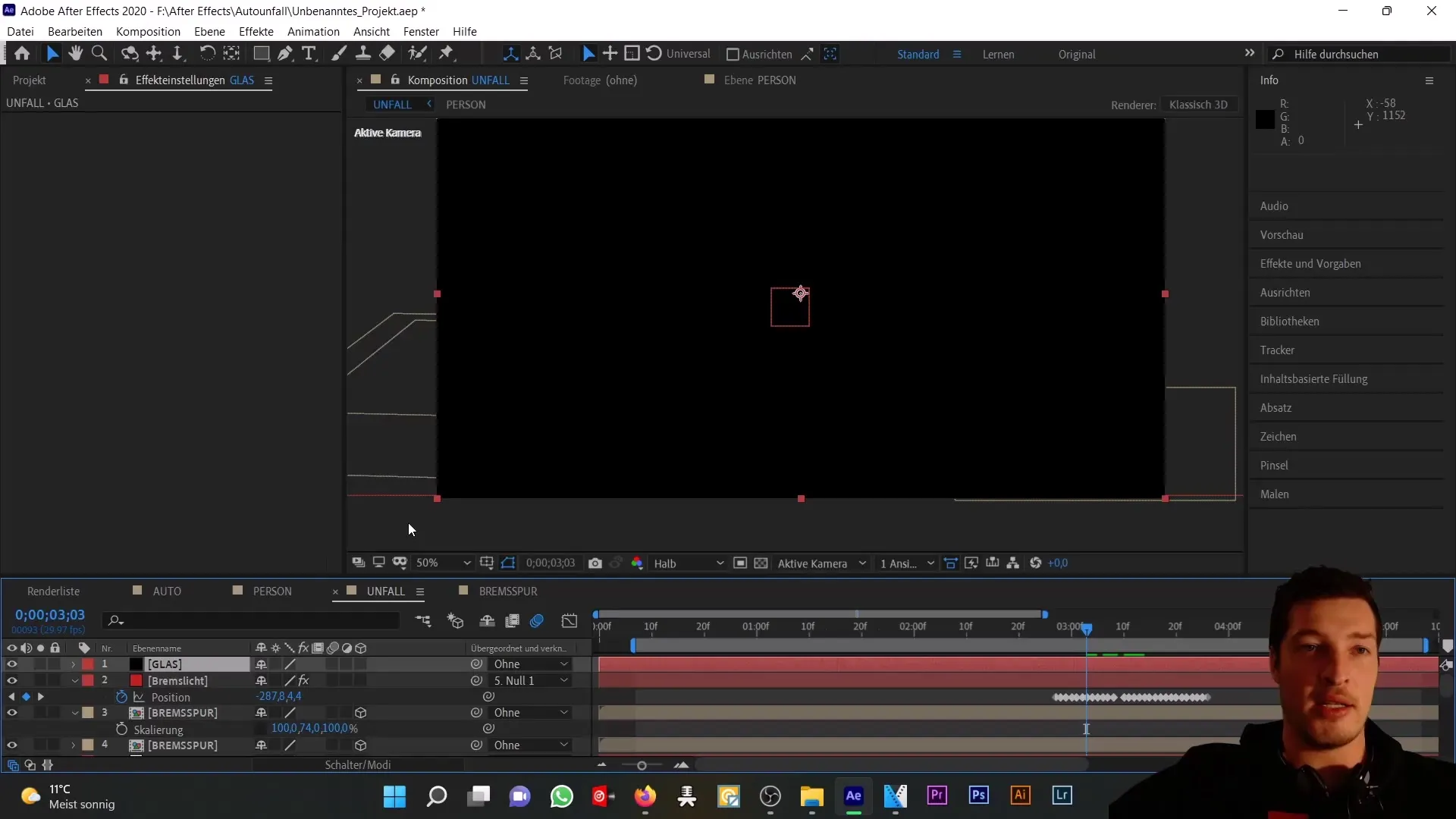Open the Animation menu
The width and height of the screenshot is (1456, 819).
point(313,31)
